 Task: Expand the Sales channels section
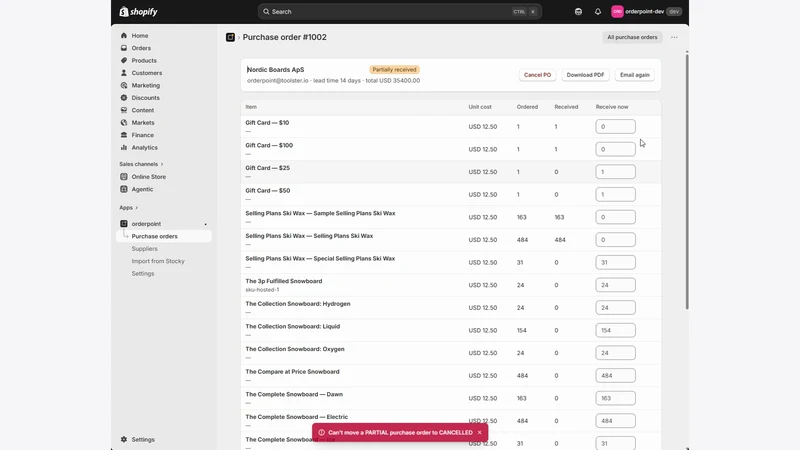[141, 164]
